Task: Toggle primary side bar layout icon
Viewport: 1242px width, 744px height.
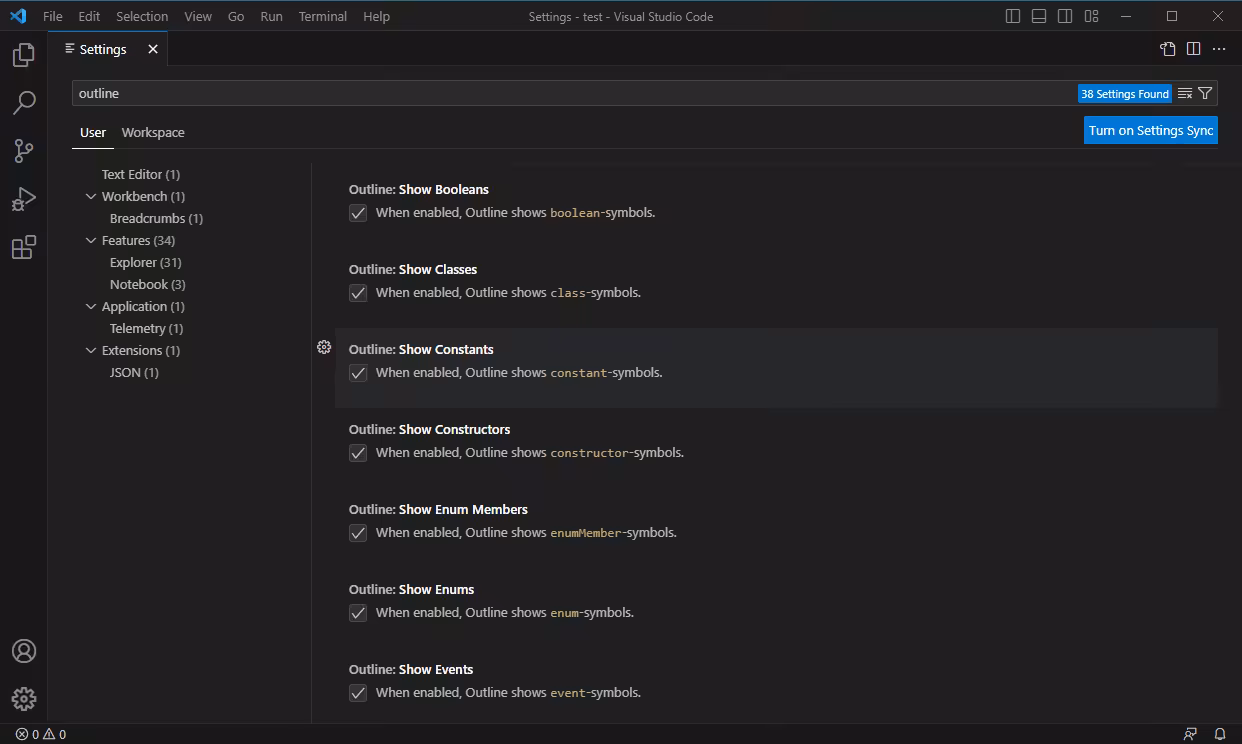Action: [x=1013, y=16]
